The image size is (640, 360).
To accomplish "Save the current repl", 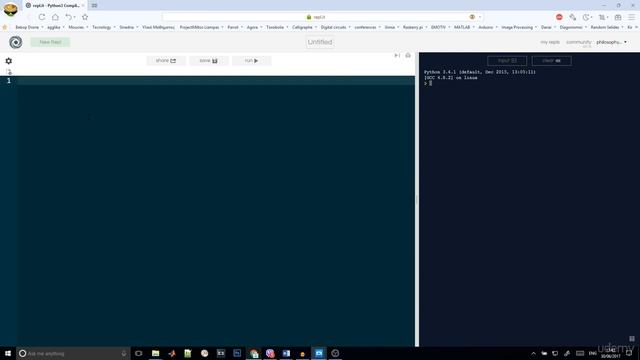I will click(209, 60).
